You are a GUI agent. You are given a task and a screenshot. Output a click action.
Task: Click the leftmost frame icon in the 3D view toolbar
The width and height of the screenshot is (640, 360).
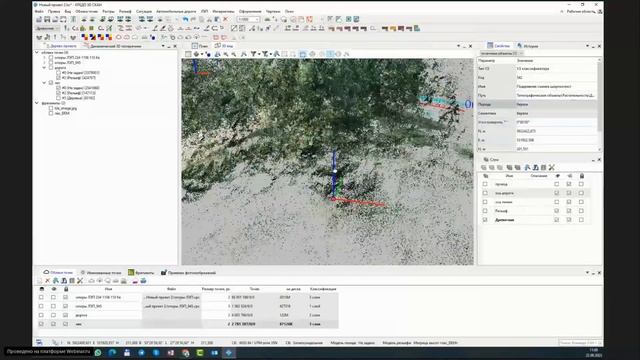[188, 54]
